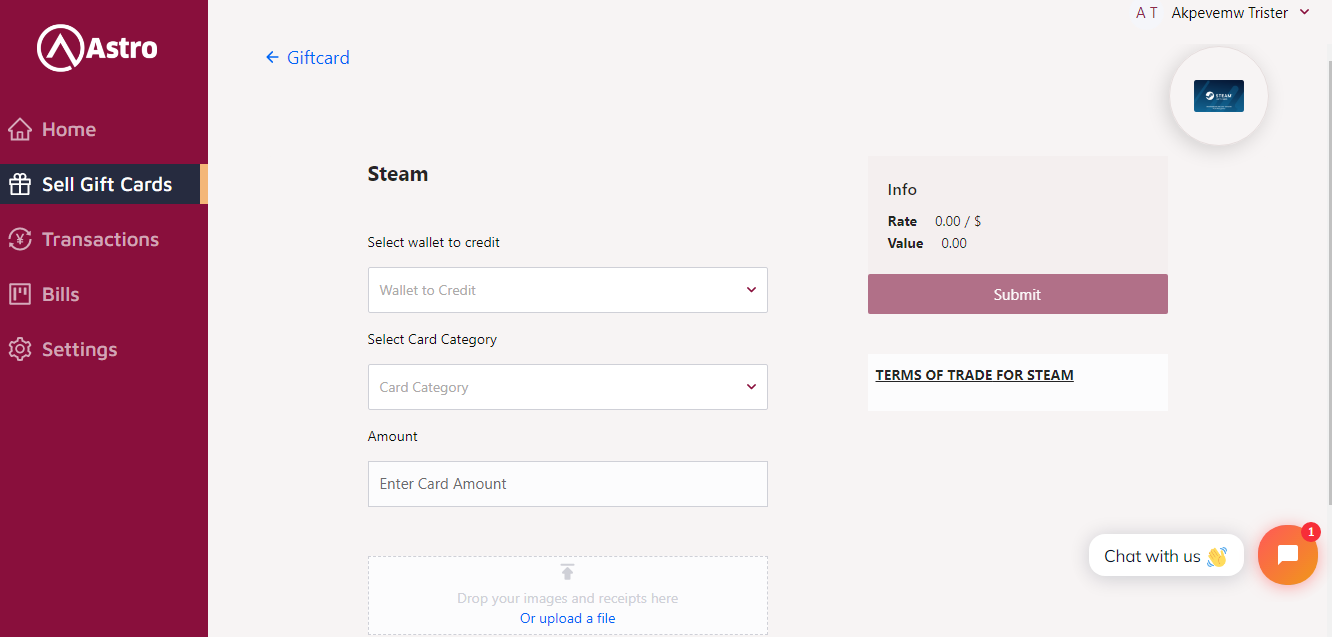Open the Card Category dropdown
The width and height of the screenshot is (1332, 637).
coord(568,387)
